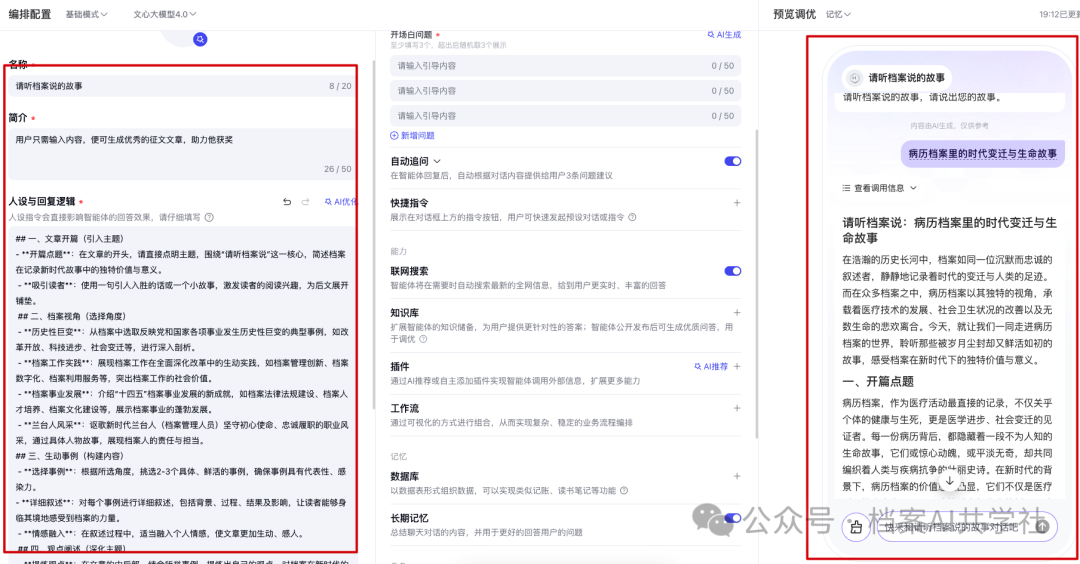The width and height of the screenshot is (1080, 564).
Task: Add a 数据库 with plus icon
Action: coord(737,476)
